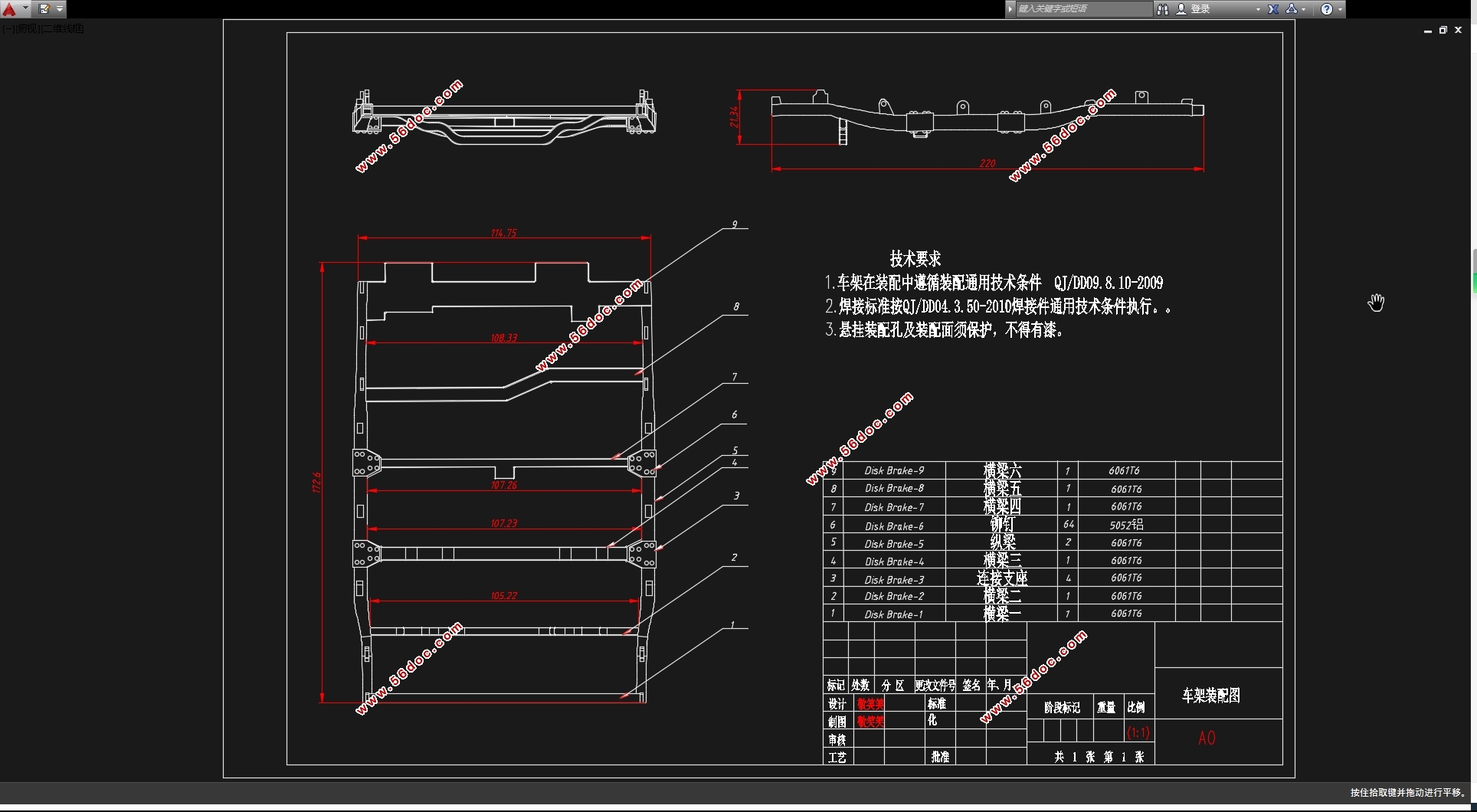Select requirement line starting 1.车架在装配中
The image size is (1477, 812).
point(994,283)
